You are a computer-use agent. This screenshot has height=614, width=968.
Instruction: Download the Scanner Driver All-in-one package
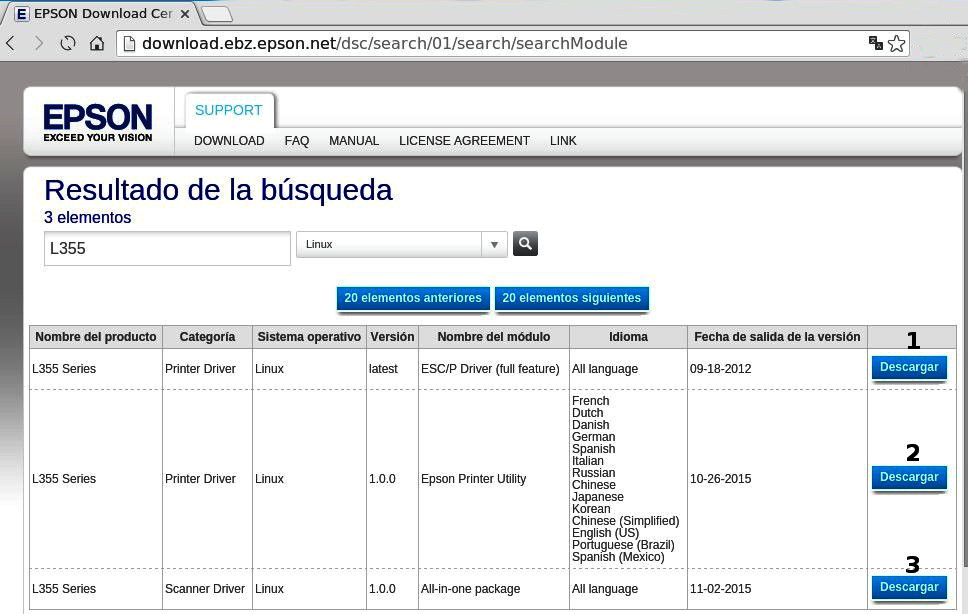click(x=909, y=587)
